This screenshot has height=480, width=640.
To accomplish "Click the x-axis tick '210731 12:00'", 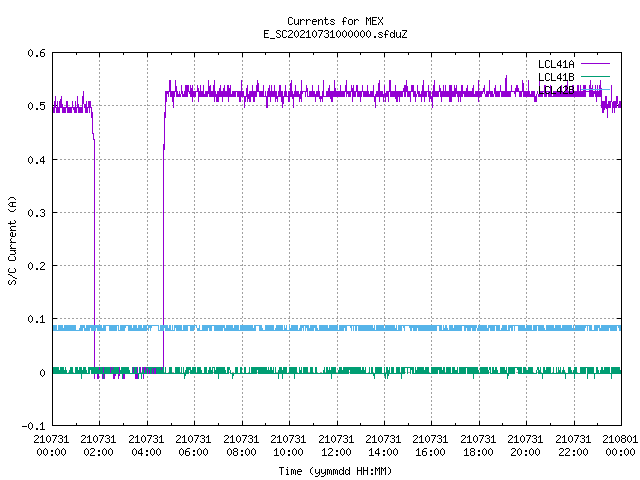I will pos(336,446).
